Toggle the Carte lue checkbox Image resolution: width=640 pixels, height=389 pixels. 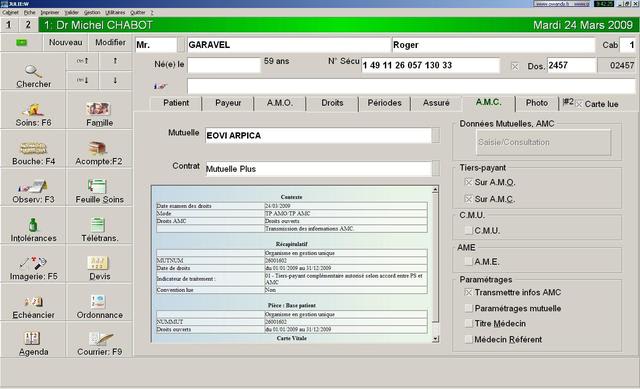click(x=579, y=104)
